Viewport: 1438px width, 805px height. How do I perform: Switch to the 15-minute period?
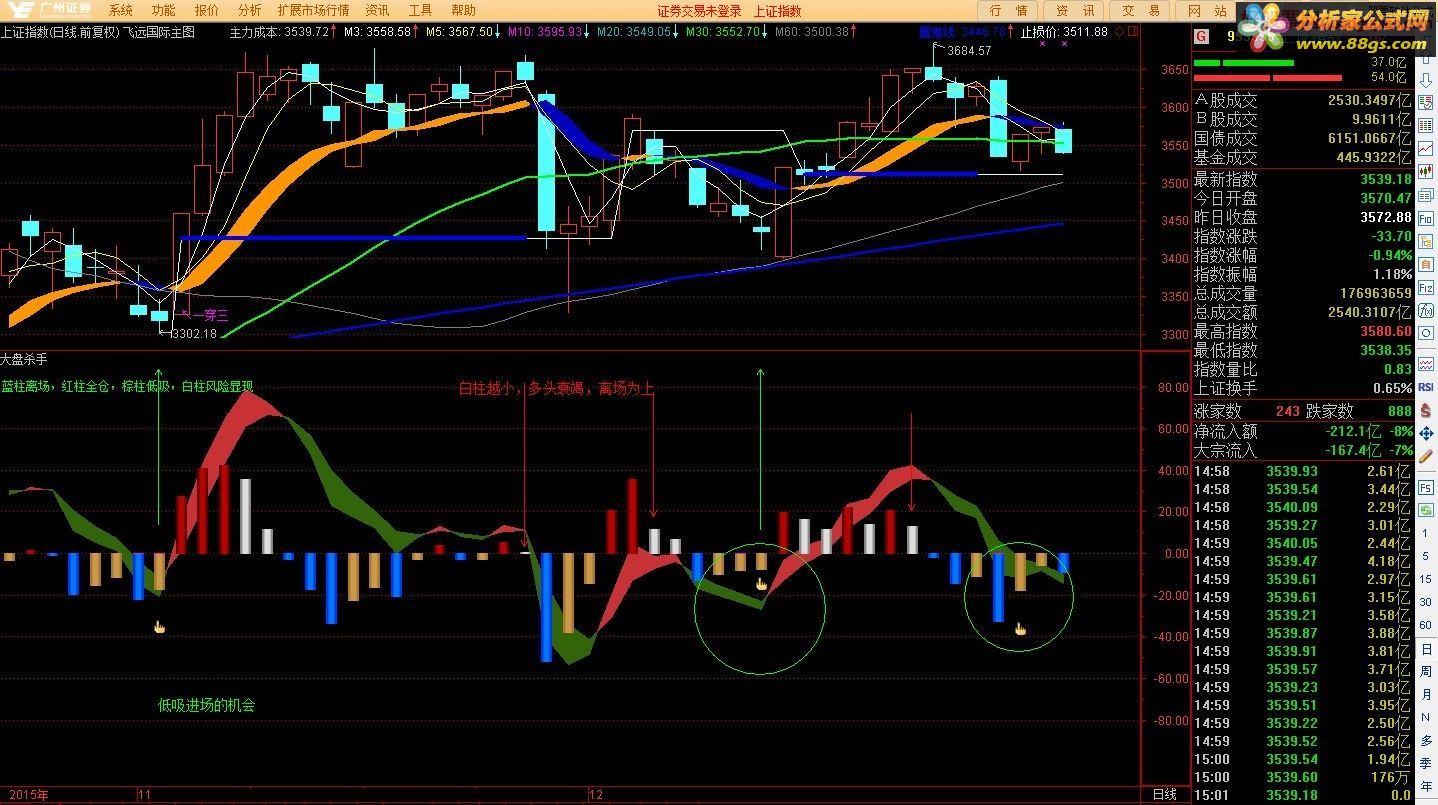1426,578
